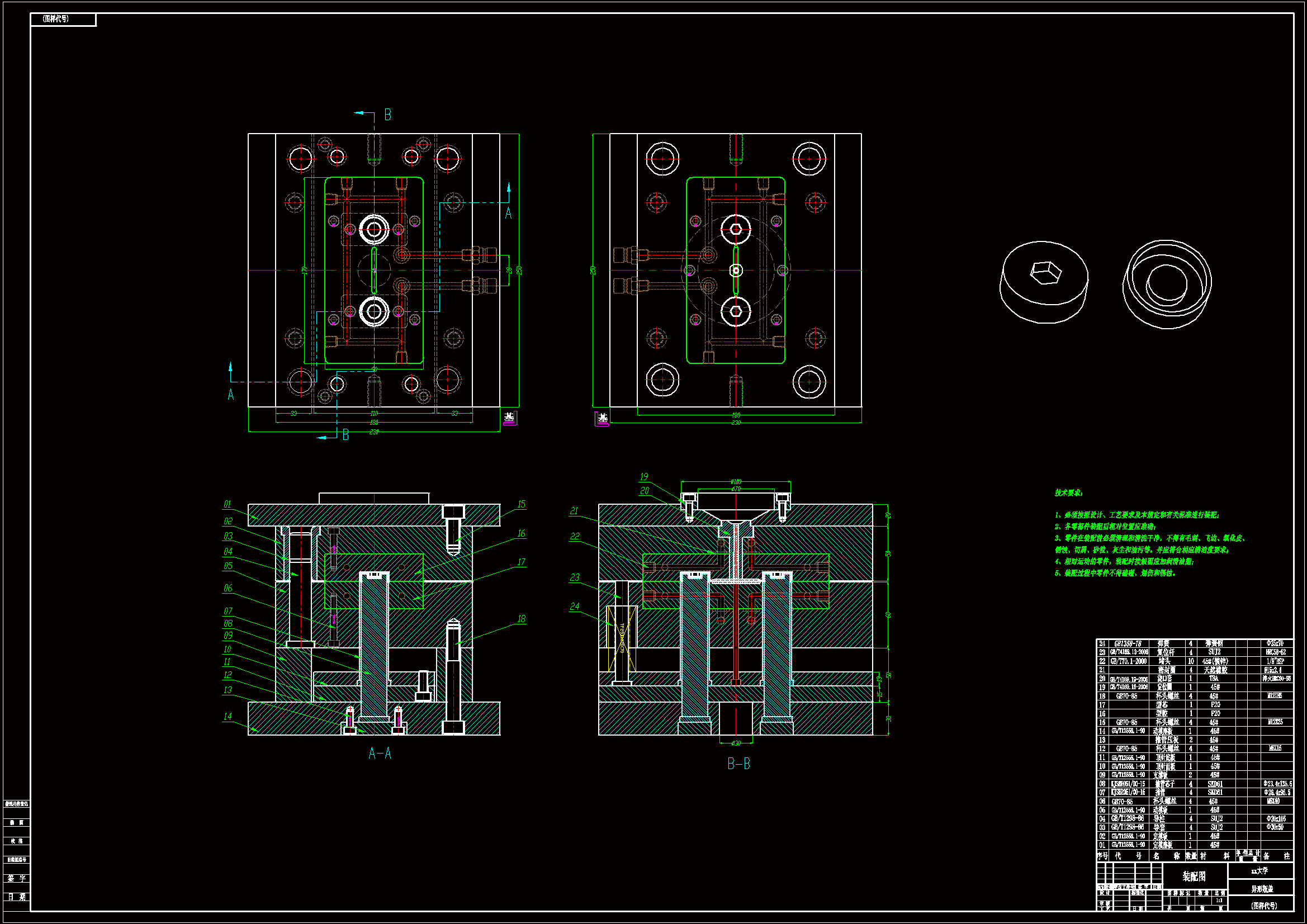Screen dimensions: 1307x924
Task: Click part callout number 19
Action: (x=644, y=476)
